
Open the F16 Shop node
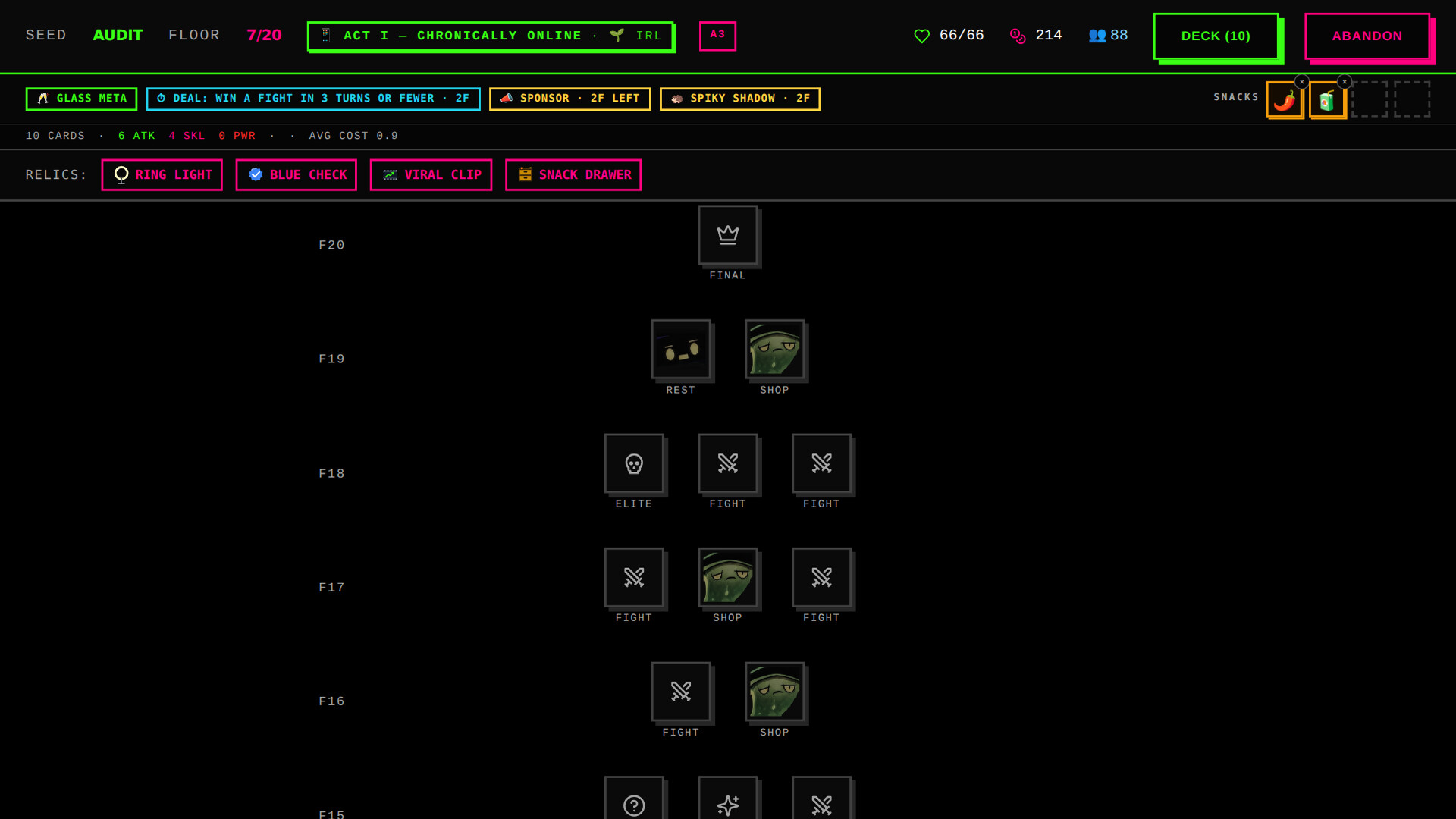[775, 692]
